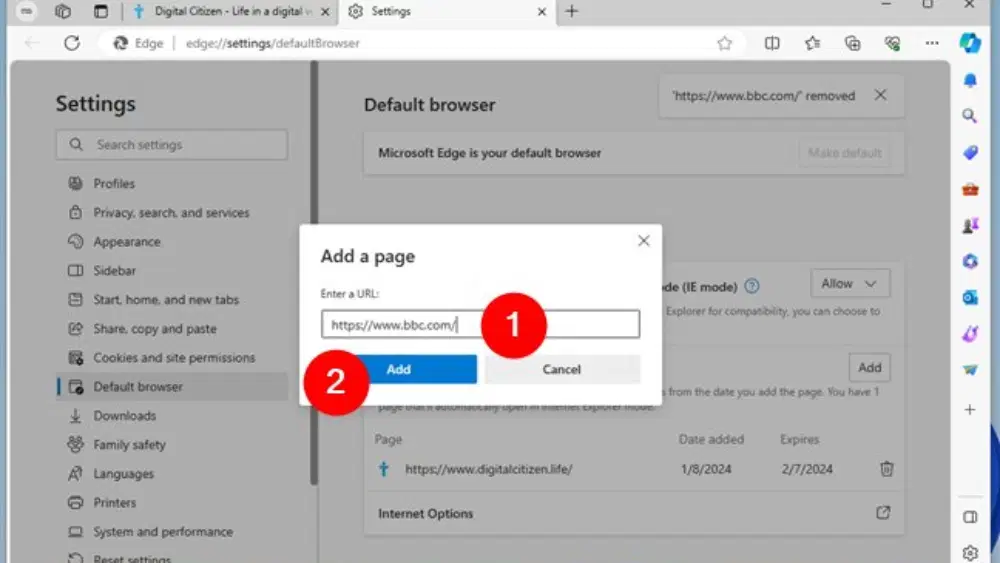Viewport: 1000px width, 563px height.
Task: Select Default browser in settings menu
Action: click(x=172, y=386)
